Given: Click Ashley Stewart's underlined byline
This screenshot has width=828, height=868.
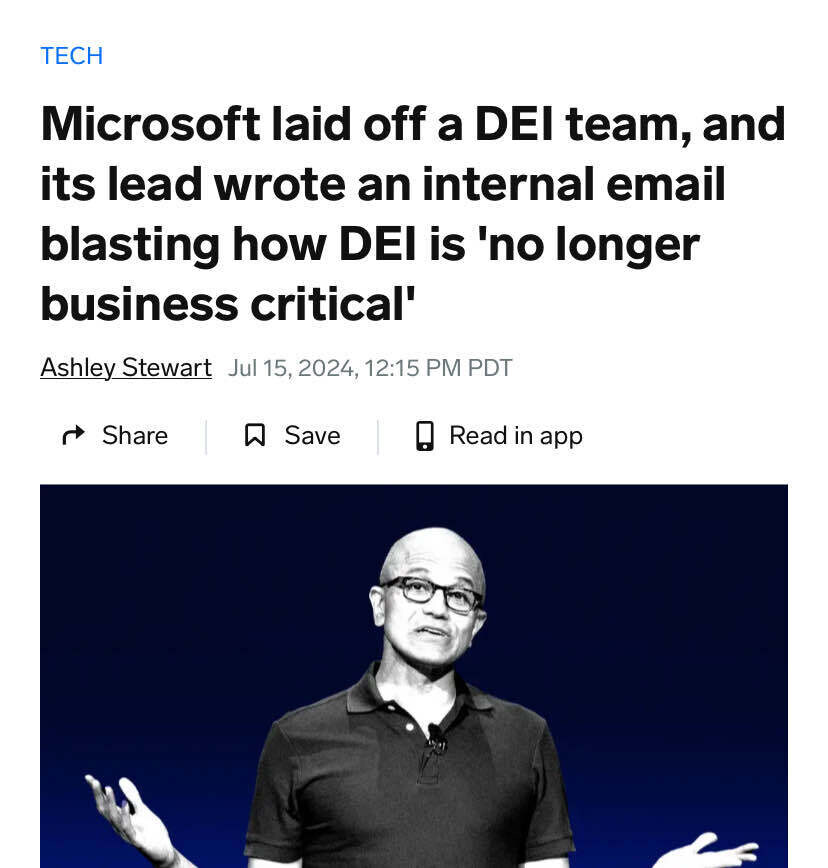Looking at the screenshot, I should 125,367.
